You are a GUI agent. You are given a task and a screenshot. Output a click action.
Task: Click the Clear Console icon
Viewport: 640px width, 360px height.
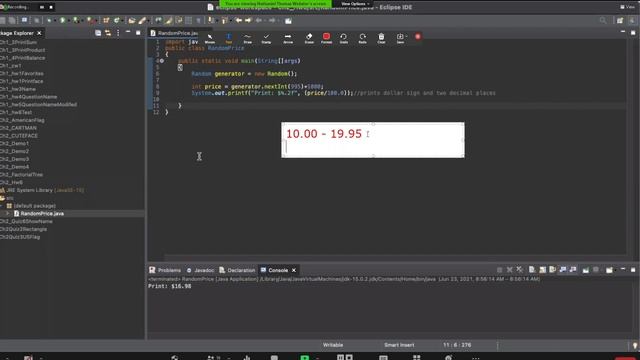(x=532, y=270)
